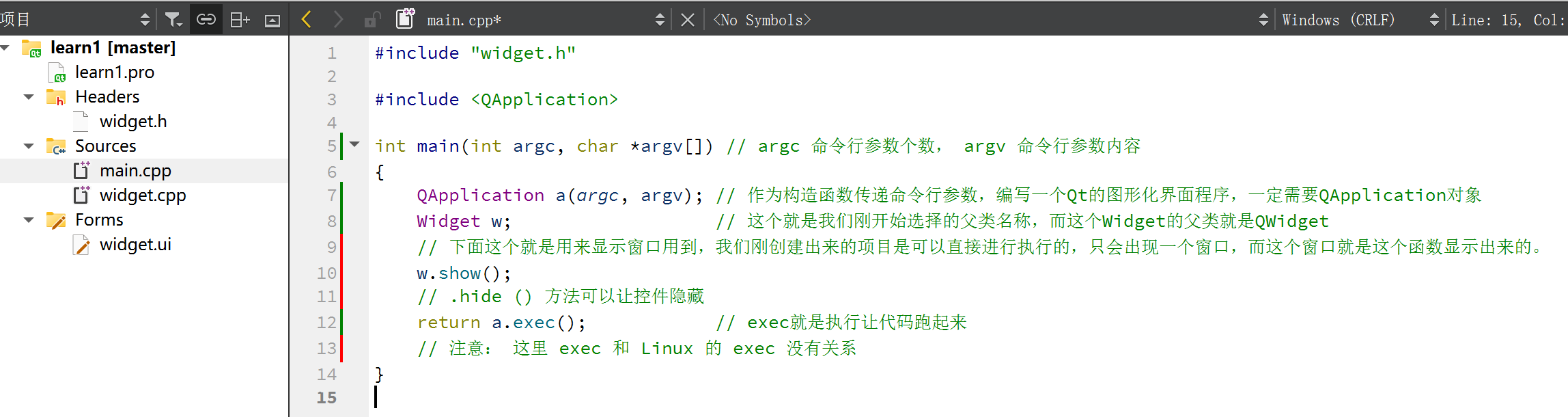Collapse the Sources folder arrow
1568x417 pixels.
click(x=29, y=146)
